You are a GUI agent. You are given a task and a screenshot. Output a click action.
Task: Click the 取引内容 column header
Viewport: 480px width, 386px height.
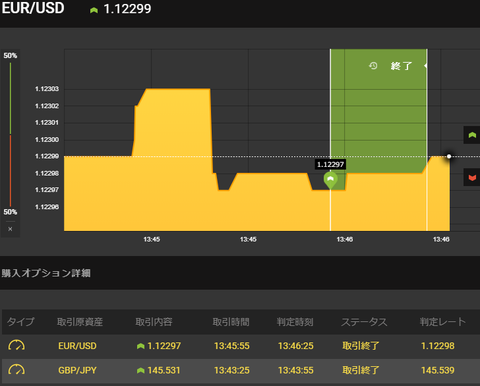click(154, 322)
